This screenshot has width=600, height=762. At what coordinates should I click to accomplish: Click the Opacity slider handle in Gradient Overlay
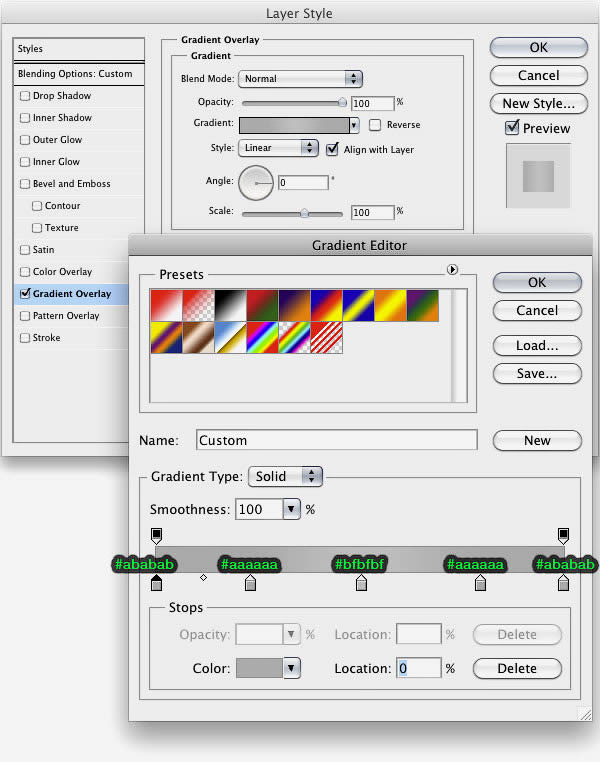point(342,102)
